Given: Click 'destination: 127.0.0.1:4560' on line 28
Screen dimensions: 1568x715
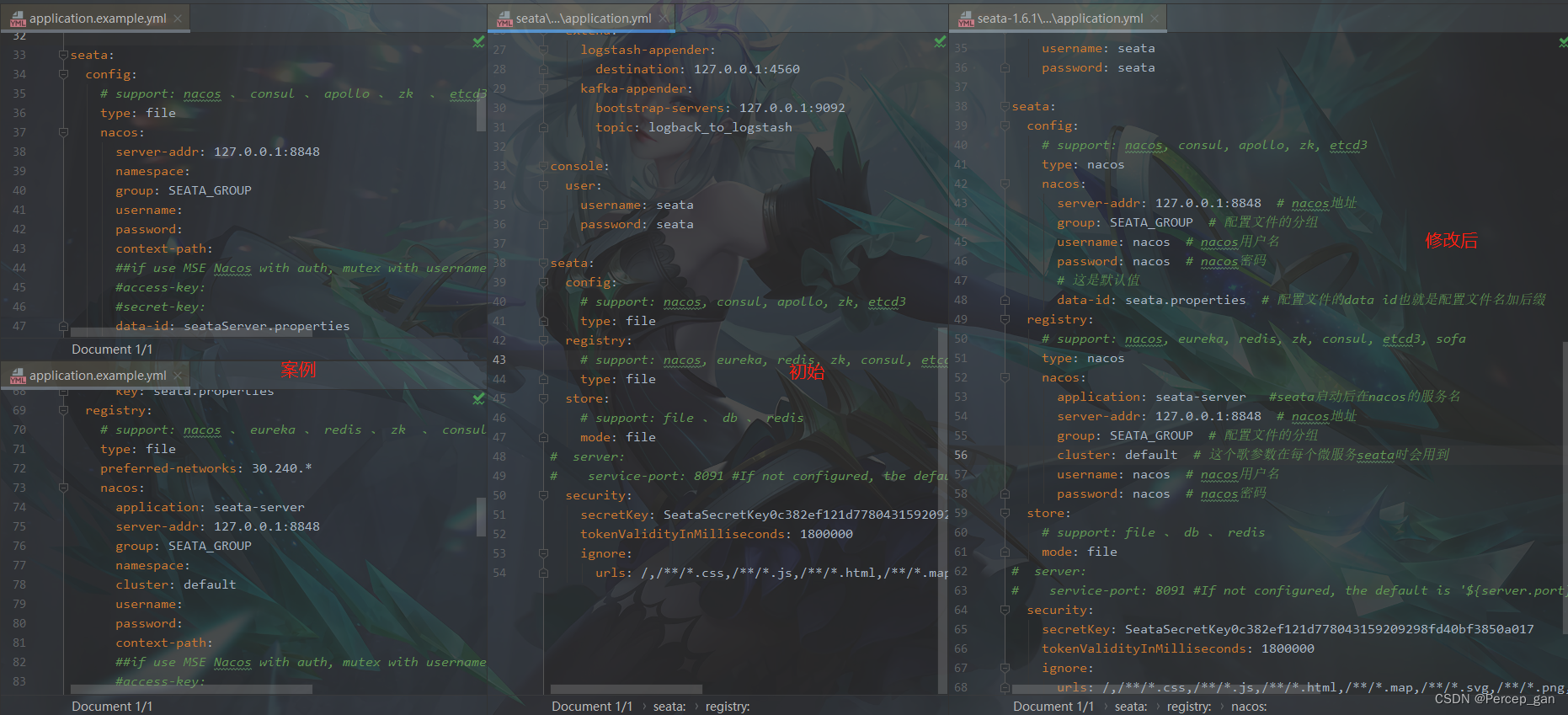Looking at the screenshot, I should (x=697, y=69).
